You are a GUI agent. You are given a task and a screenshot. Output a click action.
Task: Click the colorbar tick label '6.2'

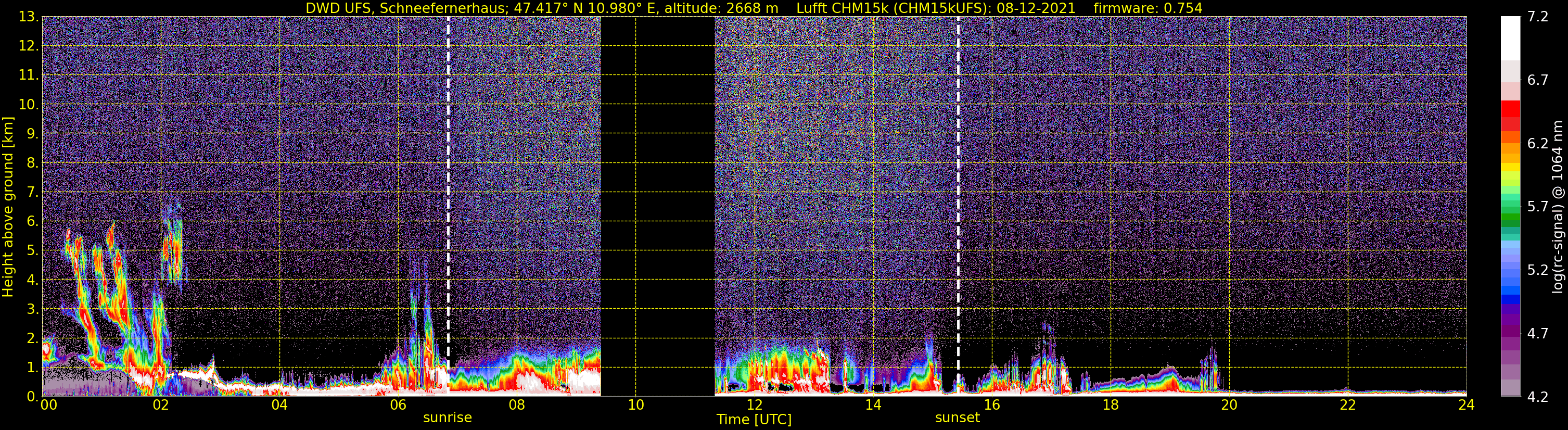1538,144
